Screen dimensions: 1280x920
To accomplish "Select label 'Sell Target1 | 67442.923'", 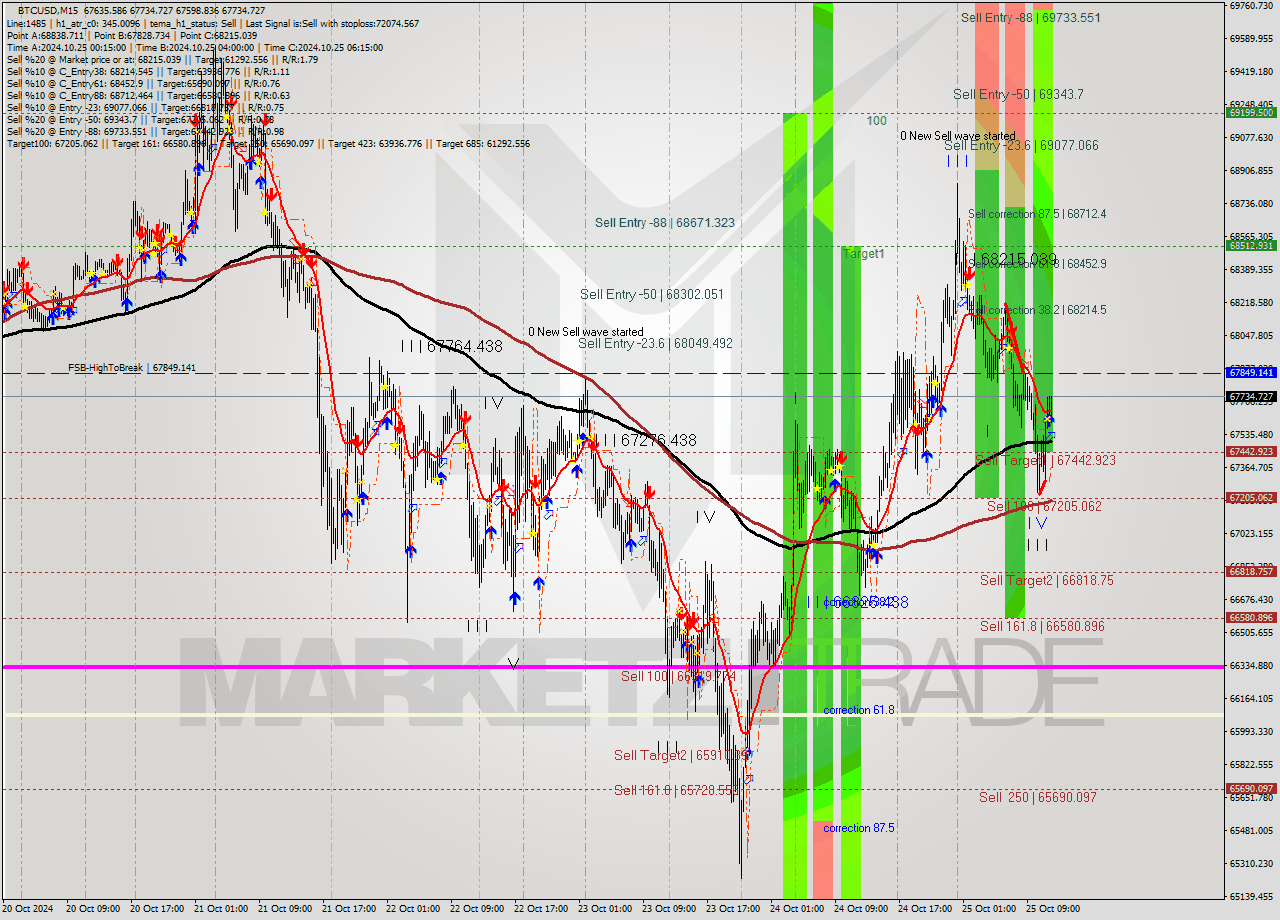I will (1045, 460).
